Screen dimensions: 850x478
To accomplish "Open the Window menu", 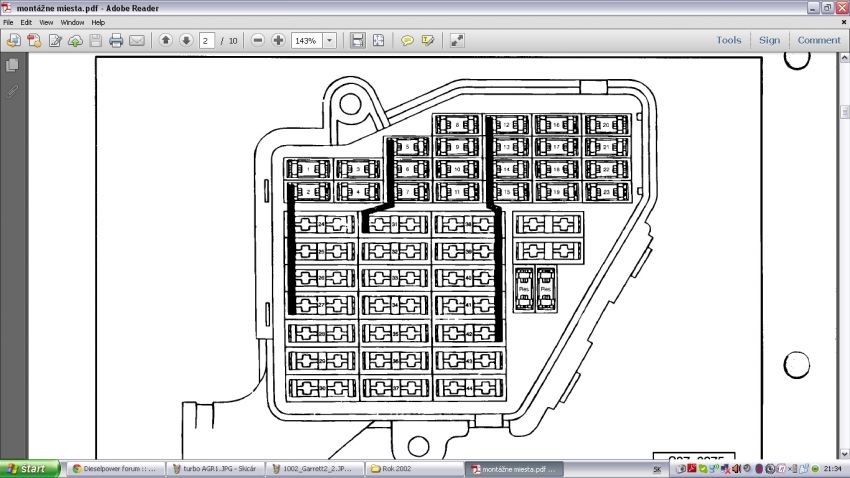I will [x=72, y=22].
